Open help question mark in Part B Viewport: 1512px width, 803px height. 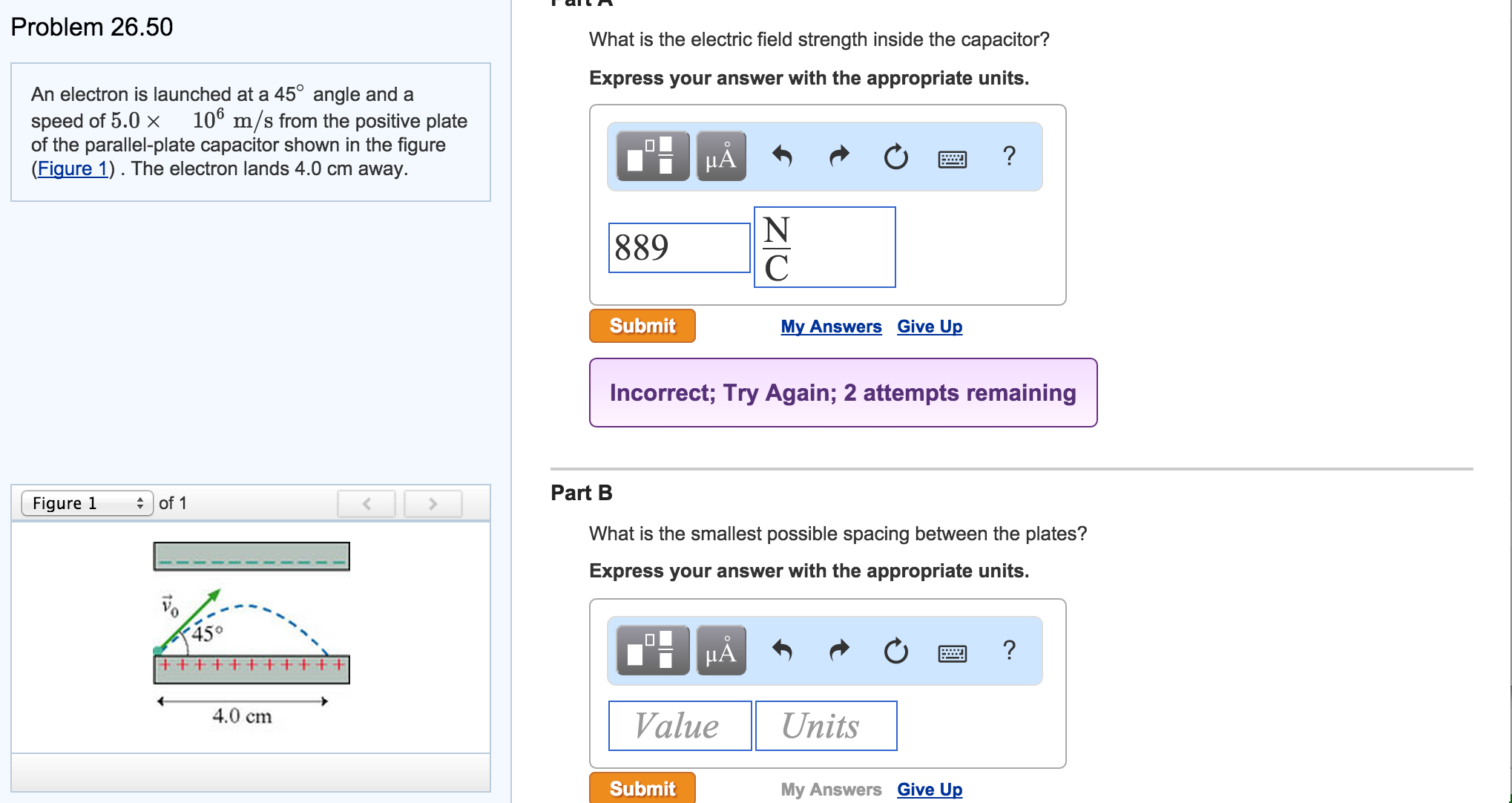click(x=1009, y=650)
